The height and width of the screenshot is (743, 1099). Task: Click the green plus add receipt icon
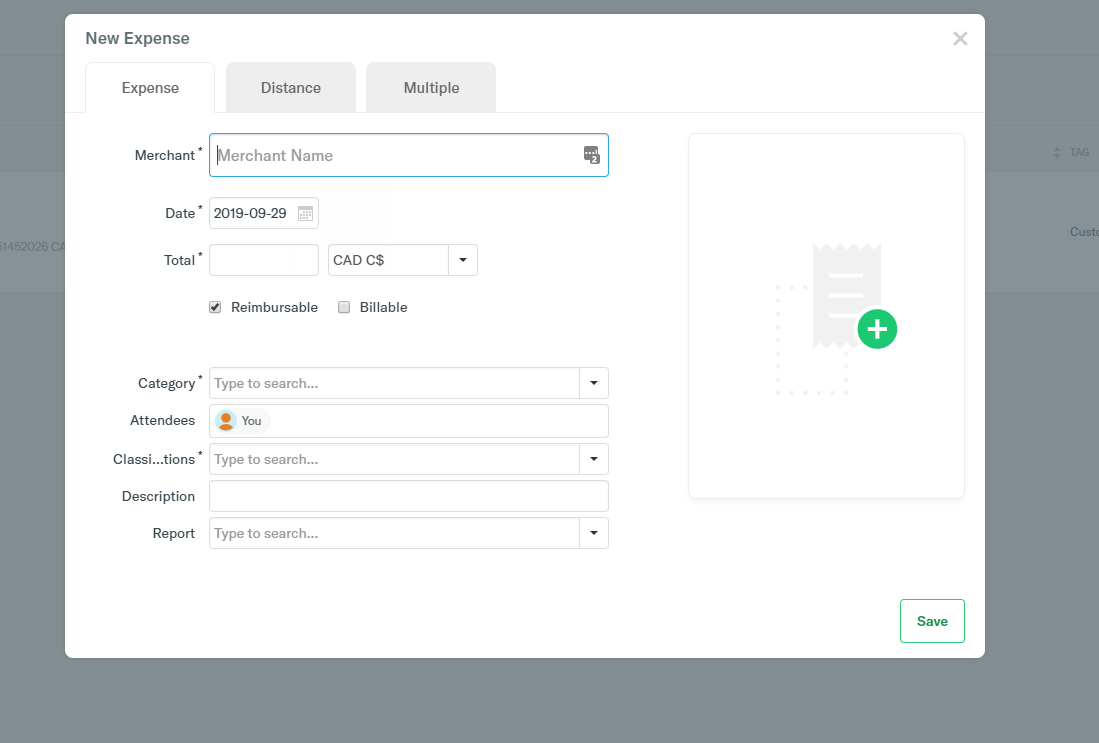click(877, 329)
